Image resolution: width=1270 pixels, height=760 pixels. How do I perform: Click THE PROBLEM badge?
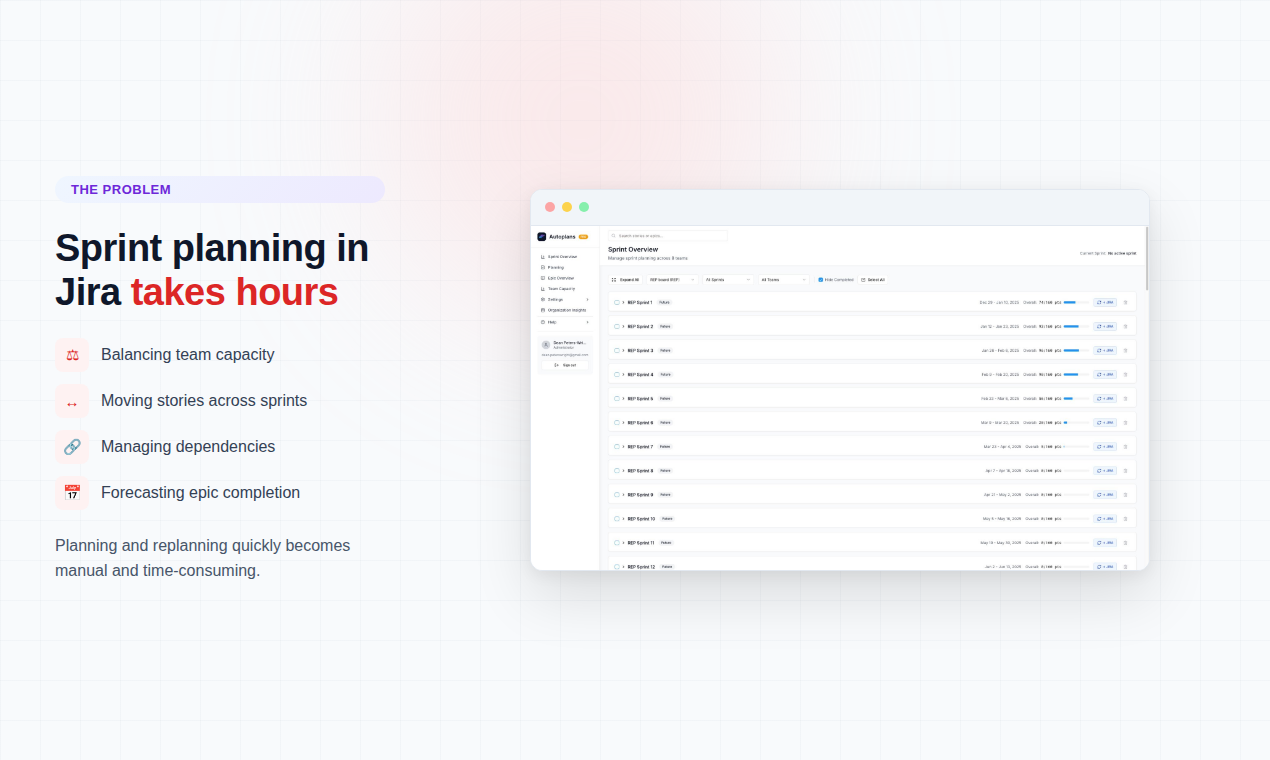(x=220, y=189)
